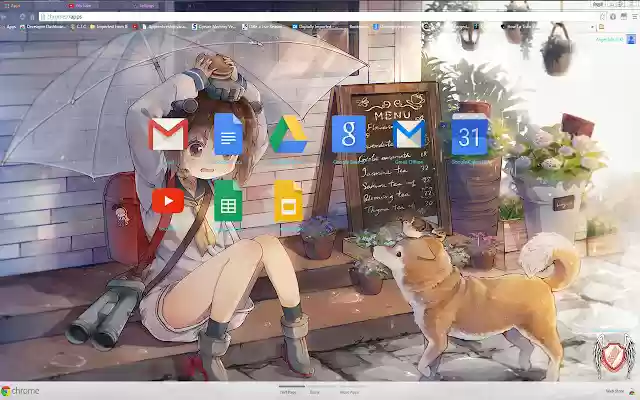Open the Google Slides app icon
The width and height of the screenshot is (640, 400).
click(288, 201)
